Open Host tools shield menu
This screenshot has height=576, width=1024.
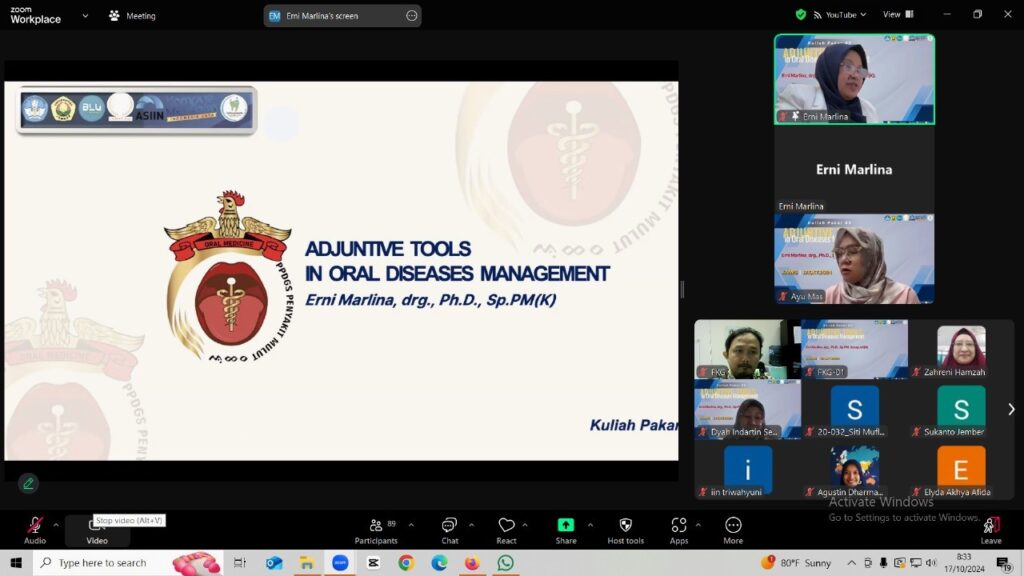click(x=626, y=530)
